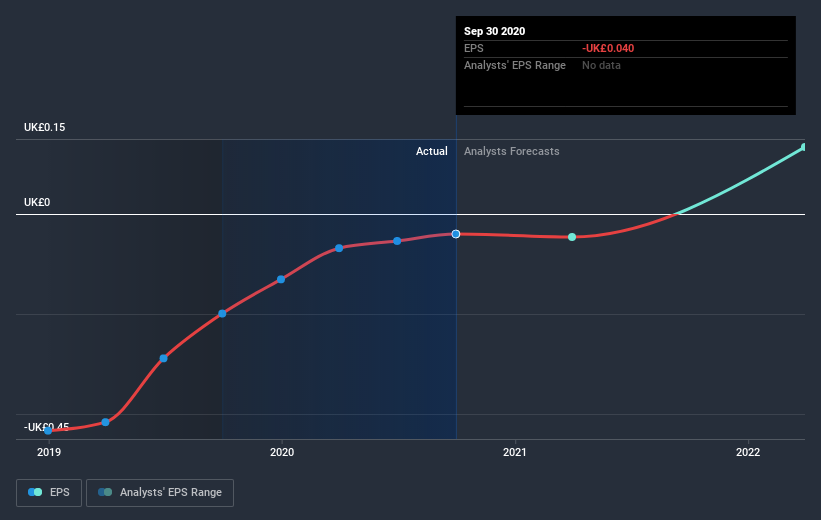Click the 2022 x-axis label
The width and height of the screenshot is (821, 520).
[748, 452]
